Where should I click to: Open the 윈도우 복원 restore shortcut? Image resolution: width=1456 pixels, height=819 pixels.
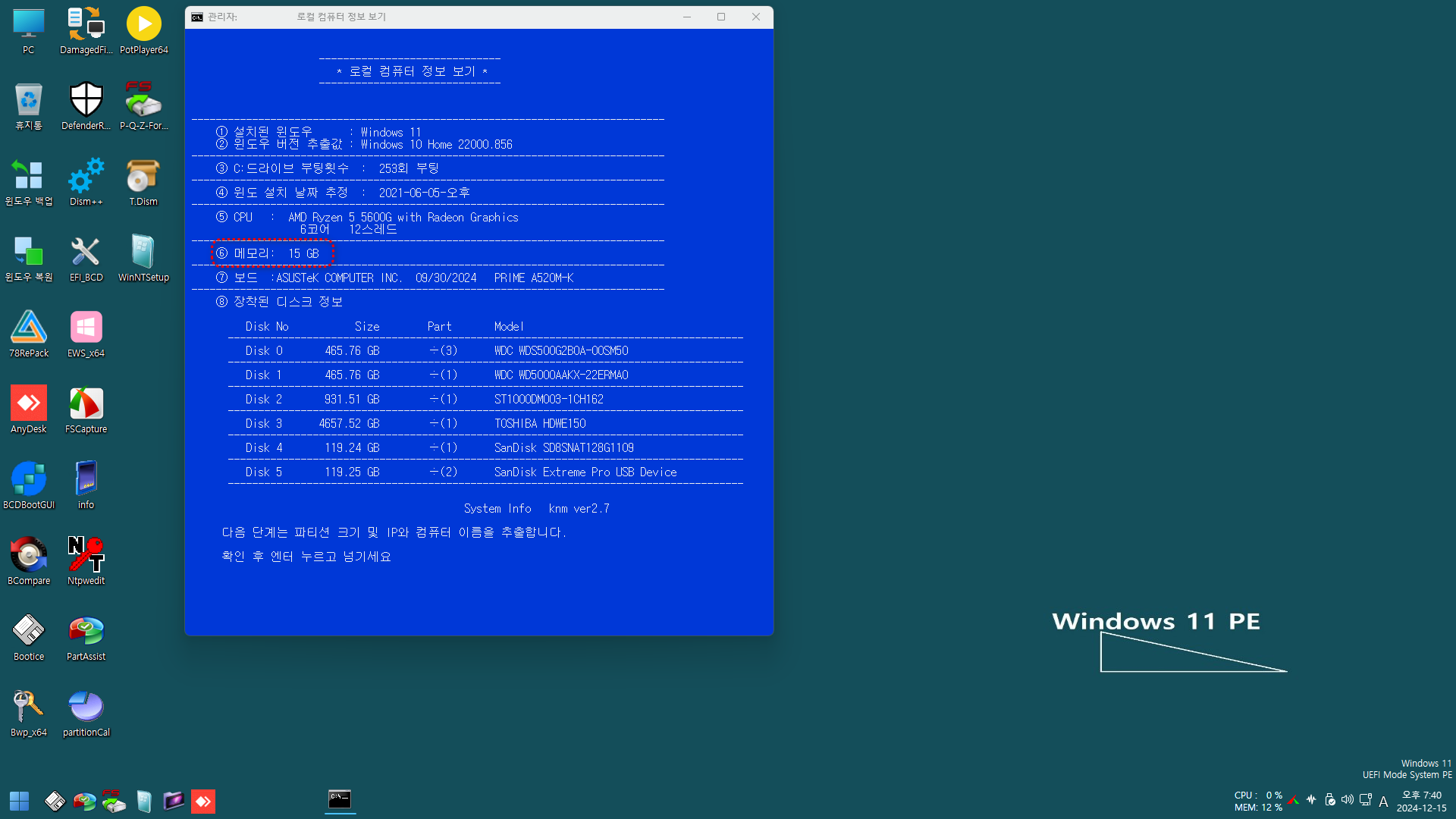tap(29, 259)
